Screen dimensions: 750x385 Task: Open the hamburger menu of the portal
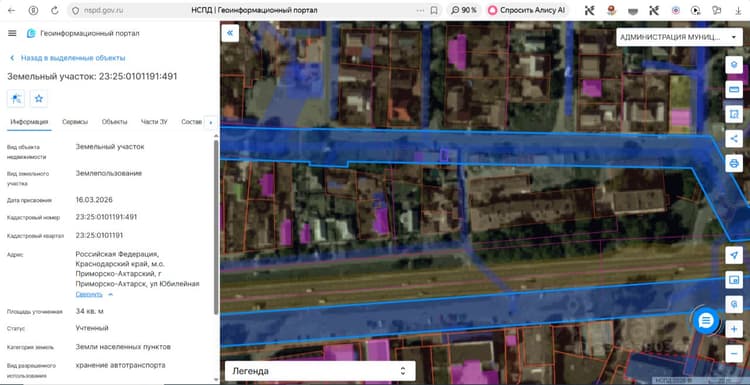coord(12,33)
